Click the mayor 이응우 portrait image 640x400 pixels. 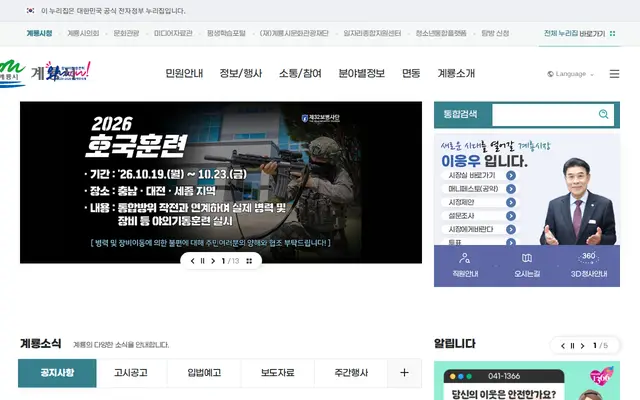[x=578, y=202]
